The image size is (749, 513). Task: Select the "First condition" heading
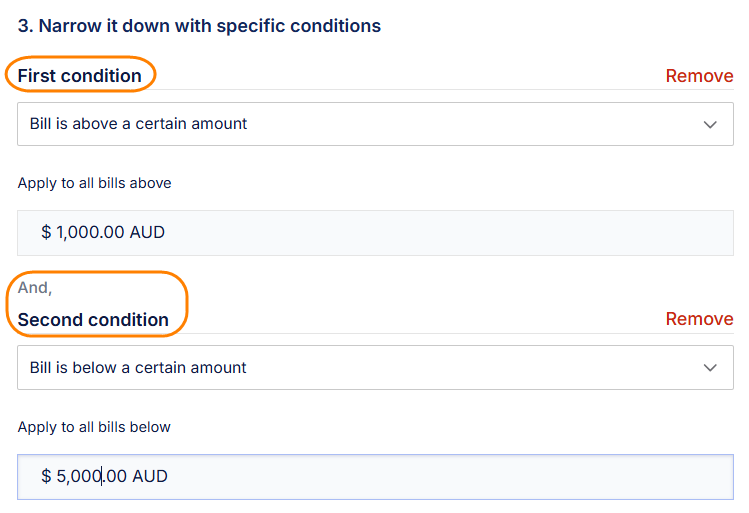pyautogui.click(x=79, y=75)
